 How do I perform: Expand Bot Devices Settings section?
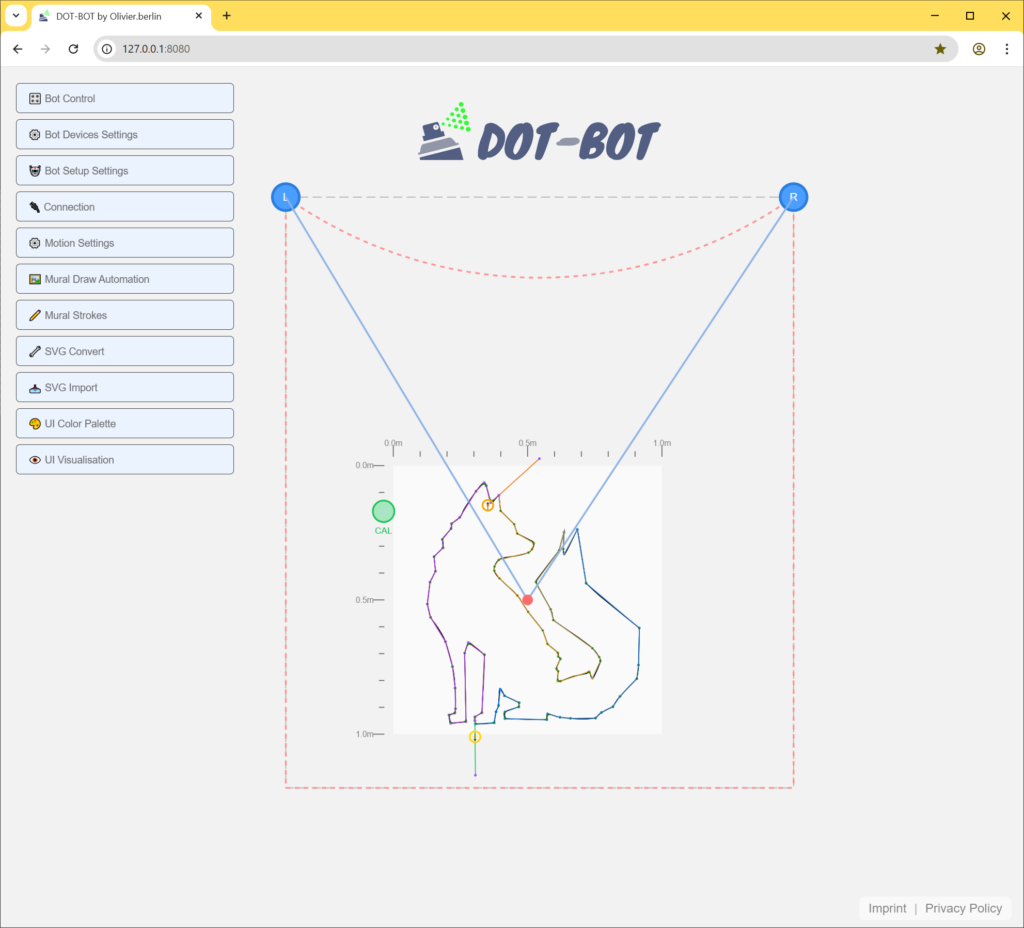tap(125, 135)
